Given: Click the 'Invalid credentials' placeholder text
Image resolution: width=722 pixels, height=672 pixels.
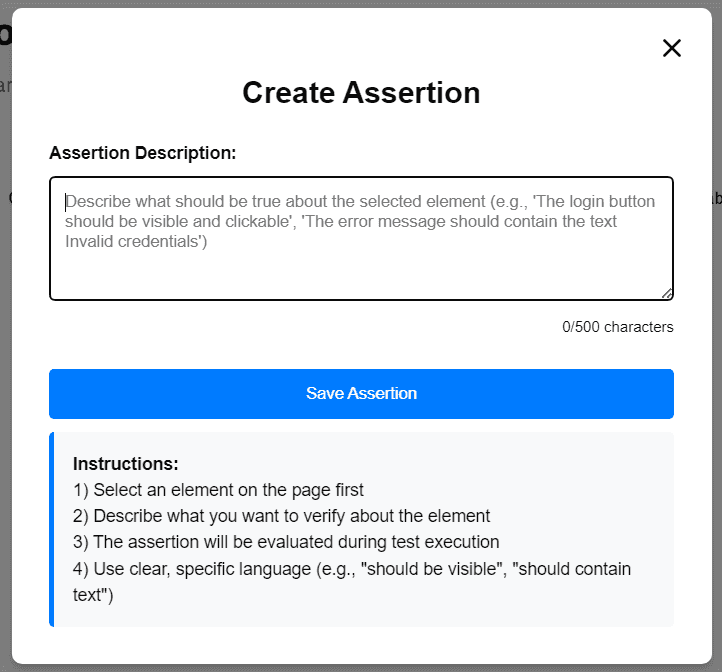Looking at the screenshot, I should tap(136, 241).
